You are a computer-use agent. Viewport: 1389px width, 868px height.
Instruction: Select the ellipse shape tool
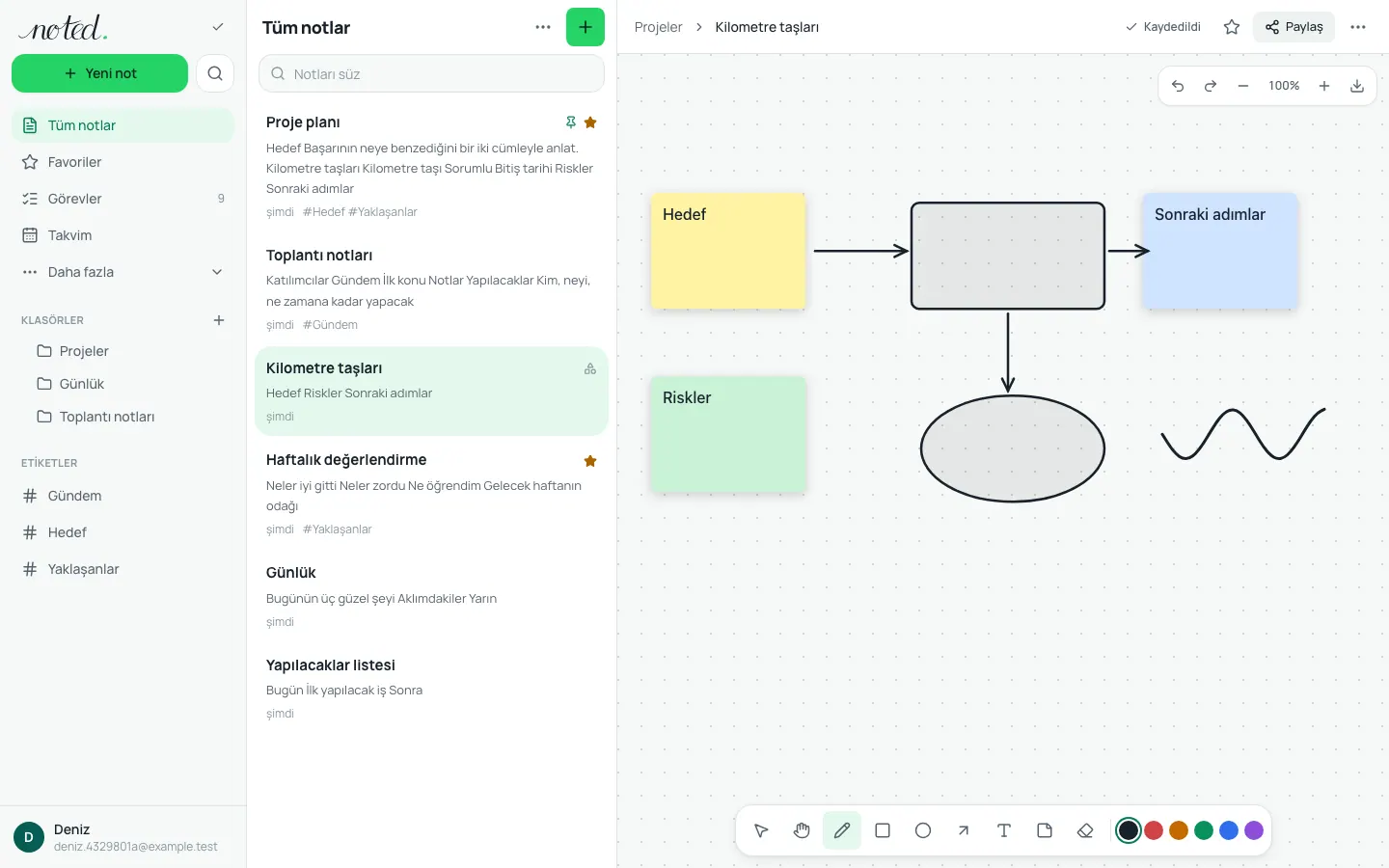point(923,830)
